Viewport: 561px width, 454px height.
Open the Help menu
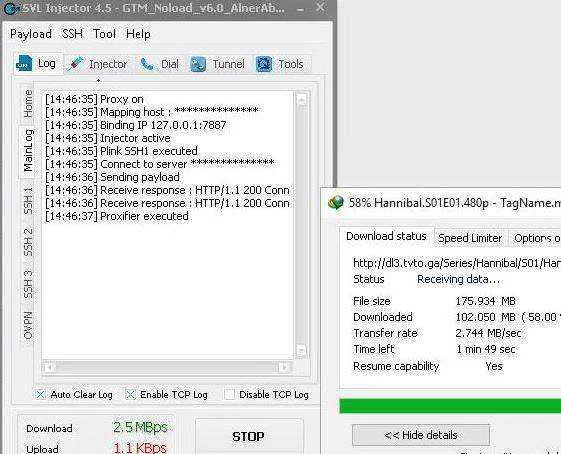138,34
